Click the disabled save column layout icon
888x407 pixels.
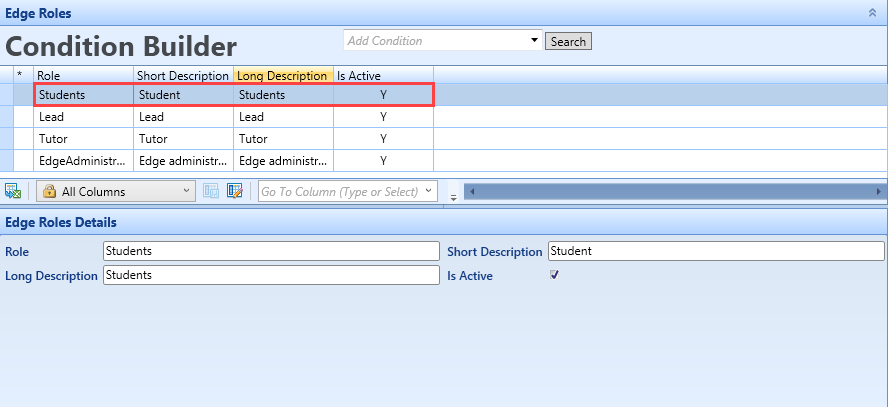tap(211, 191)
